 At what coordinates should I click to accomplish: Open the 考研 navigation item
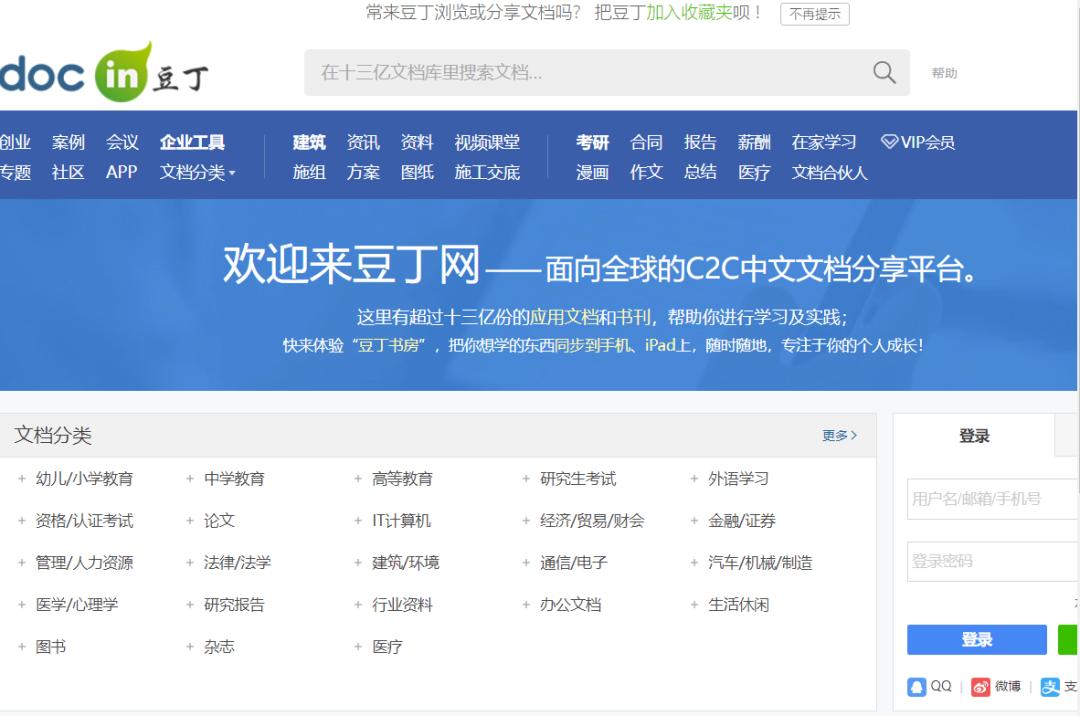(x=592, y=143)
